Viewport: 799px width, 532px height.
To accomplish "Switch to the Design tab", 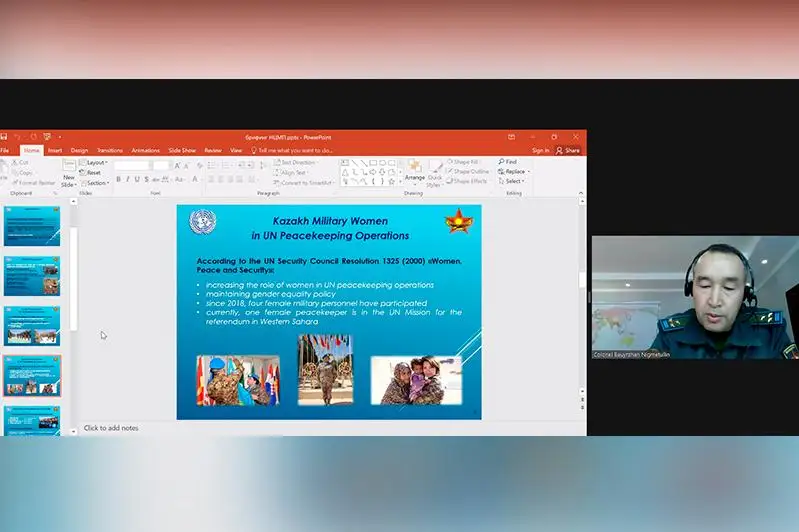I will [79, 150].
